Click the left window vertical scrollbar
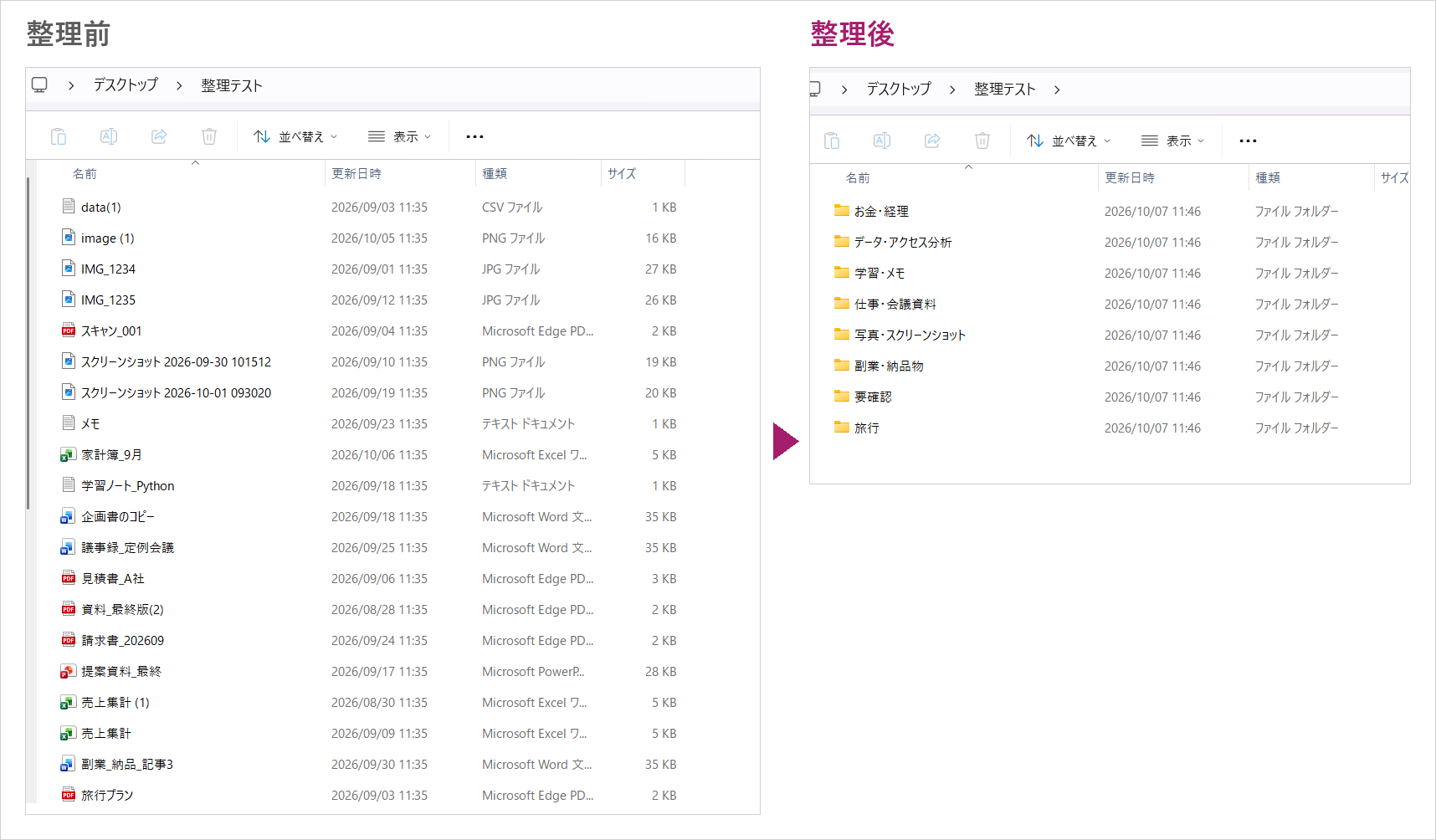Image resolution: width=1436 pixels, height=840 pixels. click(x=28, y=343)
